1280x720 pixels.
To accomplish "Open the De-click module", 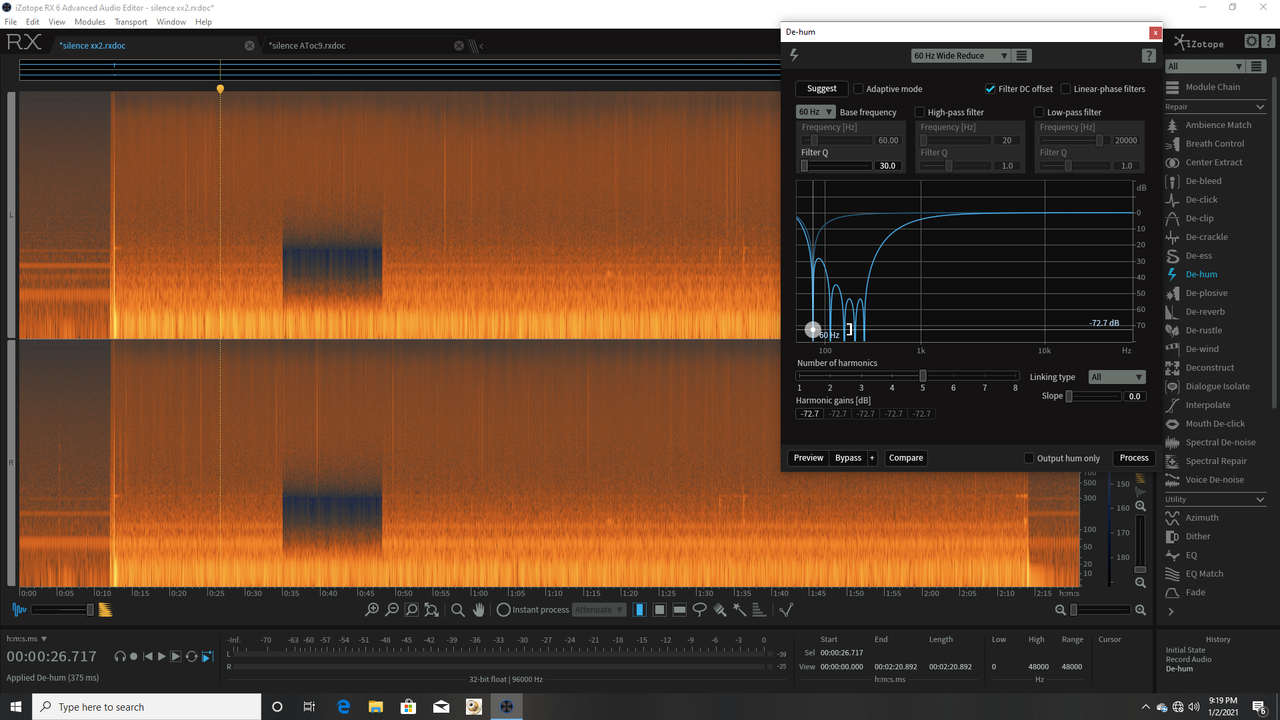I will [x=1193, y=200].
